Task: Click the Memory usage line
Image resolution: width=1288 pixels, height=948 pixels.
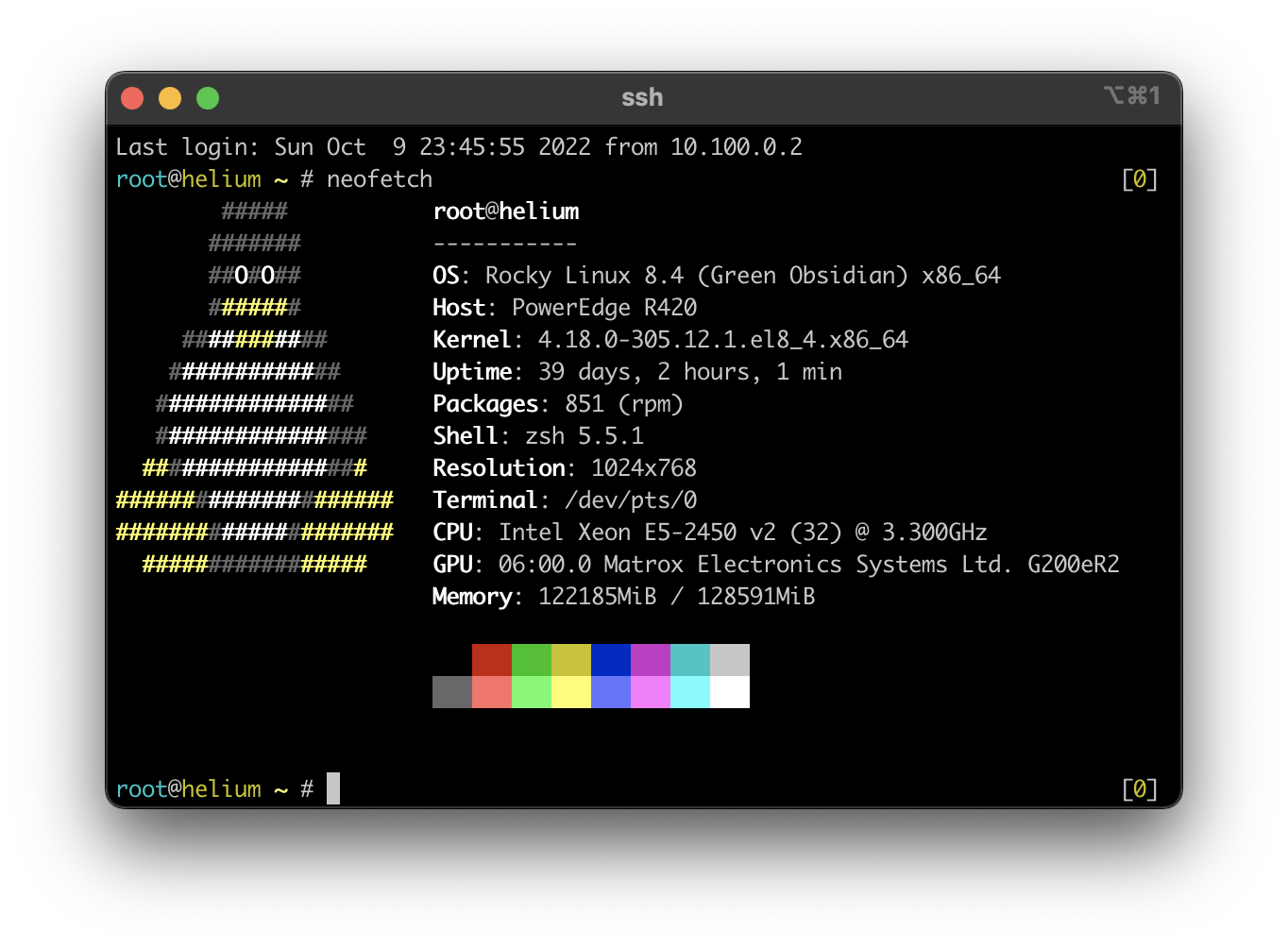Action: (623, 597)
